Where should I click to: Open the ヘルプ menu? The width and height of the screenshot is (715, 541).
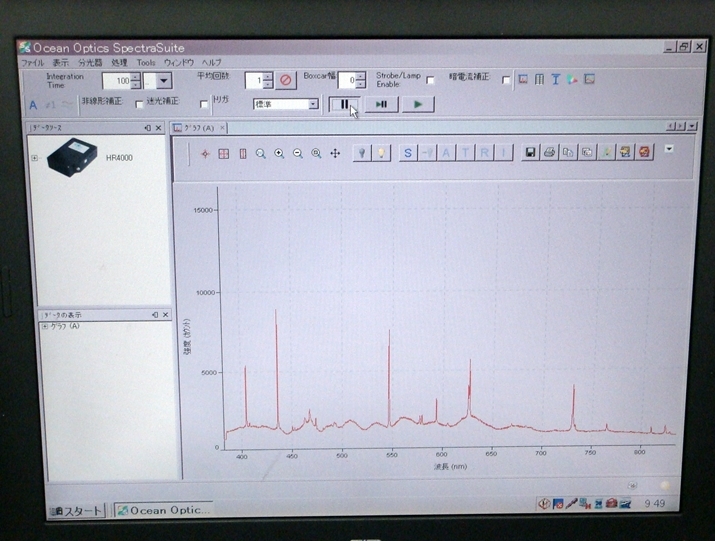(x=212, y=62)
